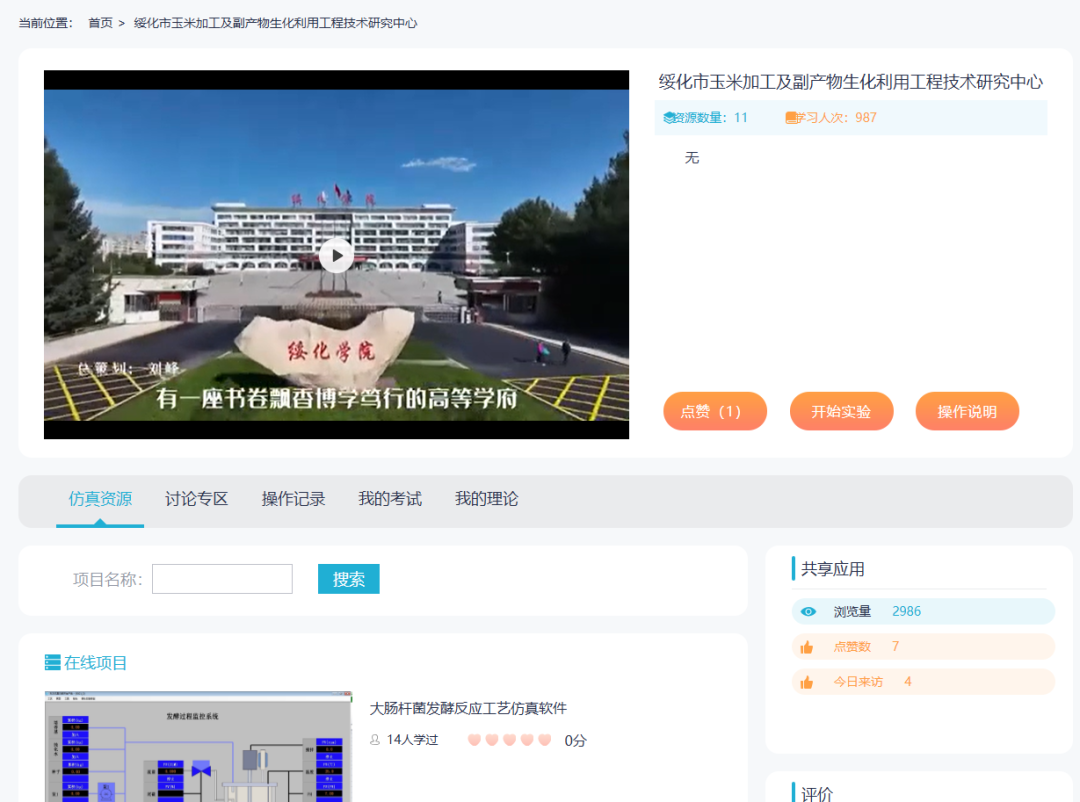The width and height of the screenshot is (1080, 802).
Task: Click 点赞 (1) like button
Action: [714, 411]
